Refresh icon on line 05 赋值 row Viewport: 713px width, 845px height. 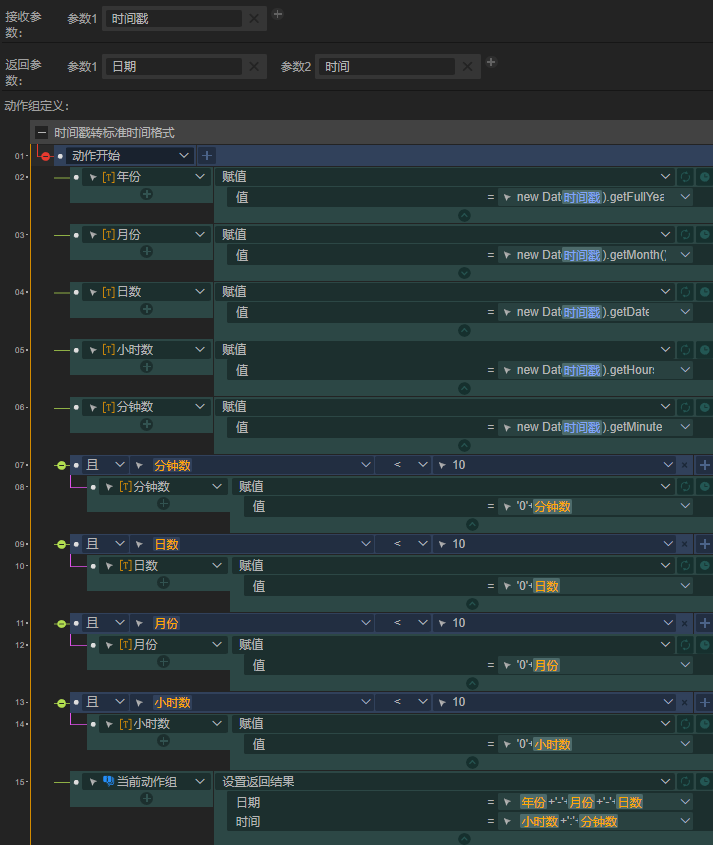[686, 350]
